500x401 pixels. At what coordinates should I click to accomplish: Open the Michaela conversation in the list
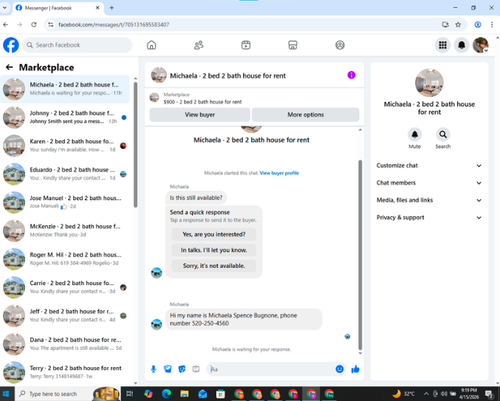coord(65,89)
